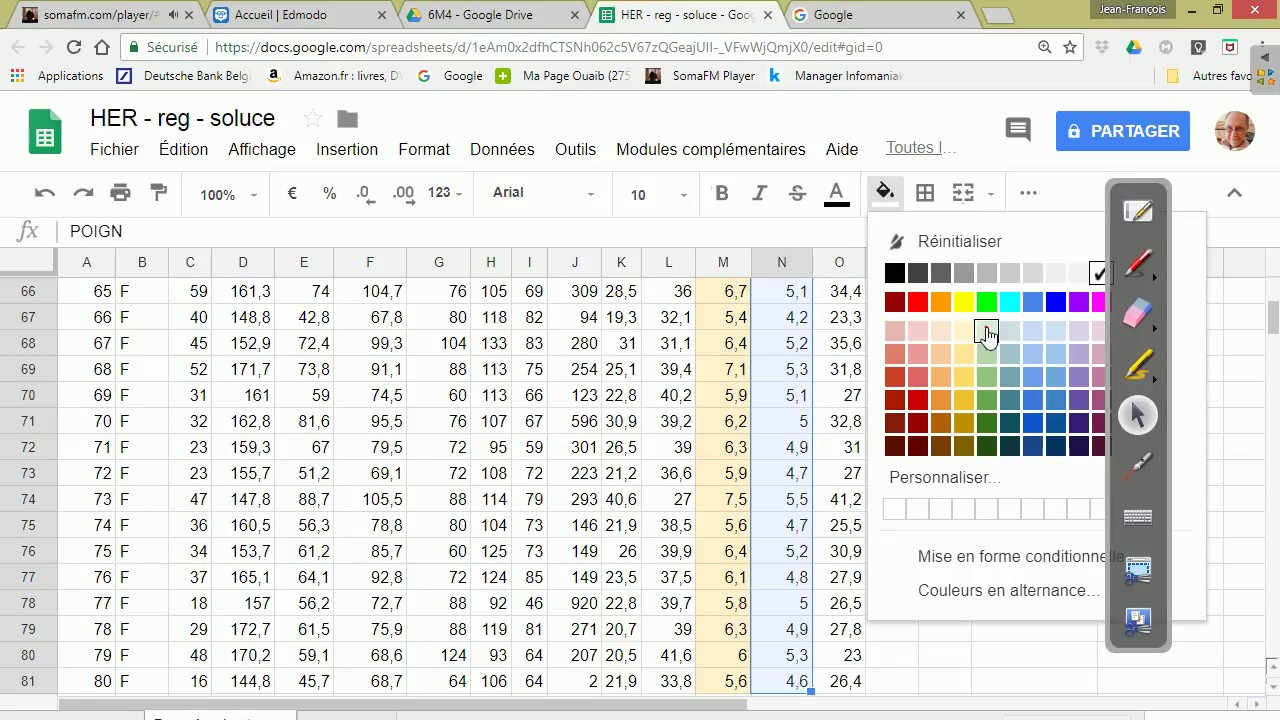Toggle bold formatting
This screenshot has width=1280, height=720.
tap(722, 194)
